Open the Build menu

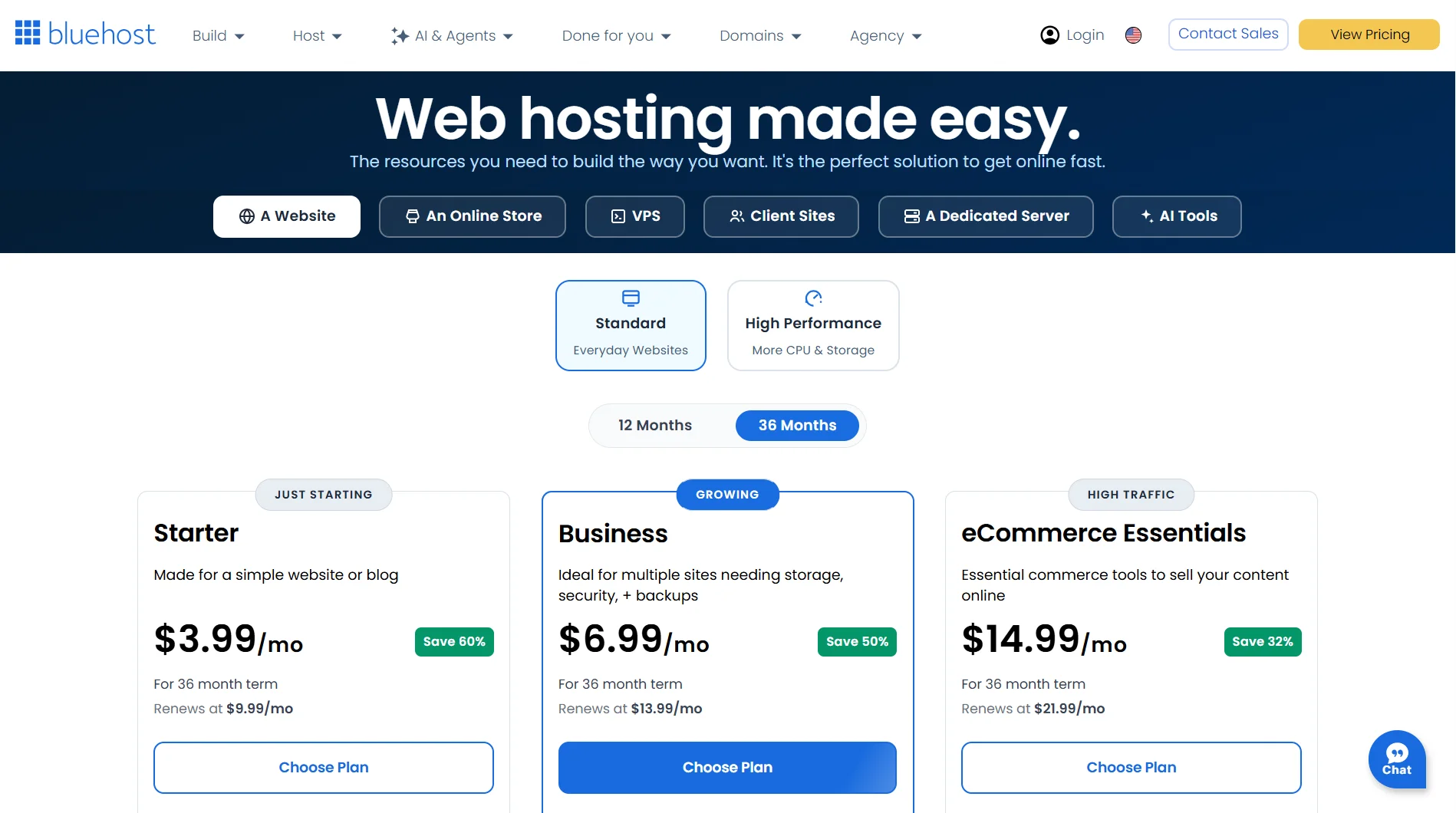pyautogui.click(x=219, y=35)
